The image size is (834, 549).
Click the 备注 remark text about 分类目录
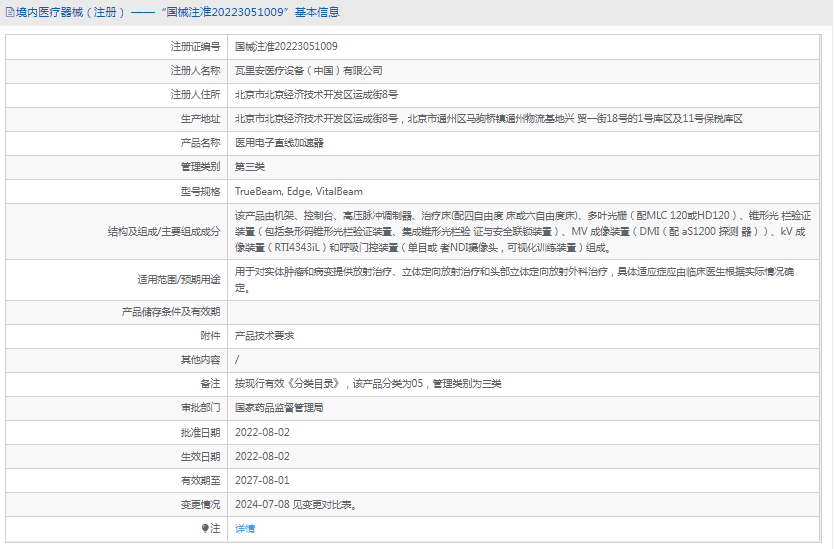[368, 384]
